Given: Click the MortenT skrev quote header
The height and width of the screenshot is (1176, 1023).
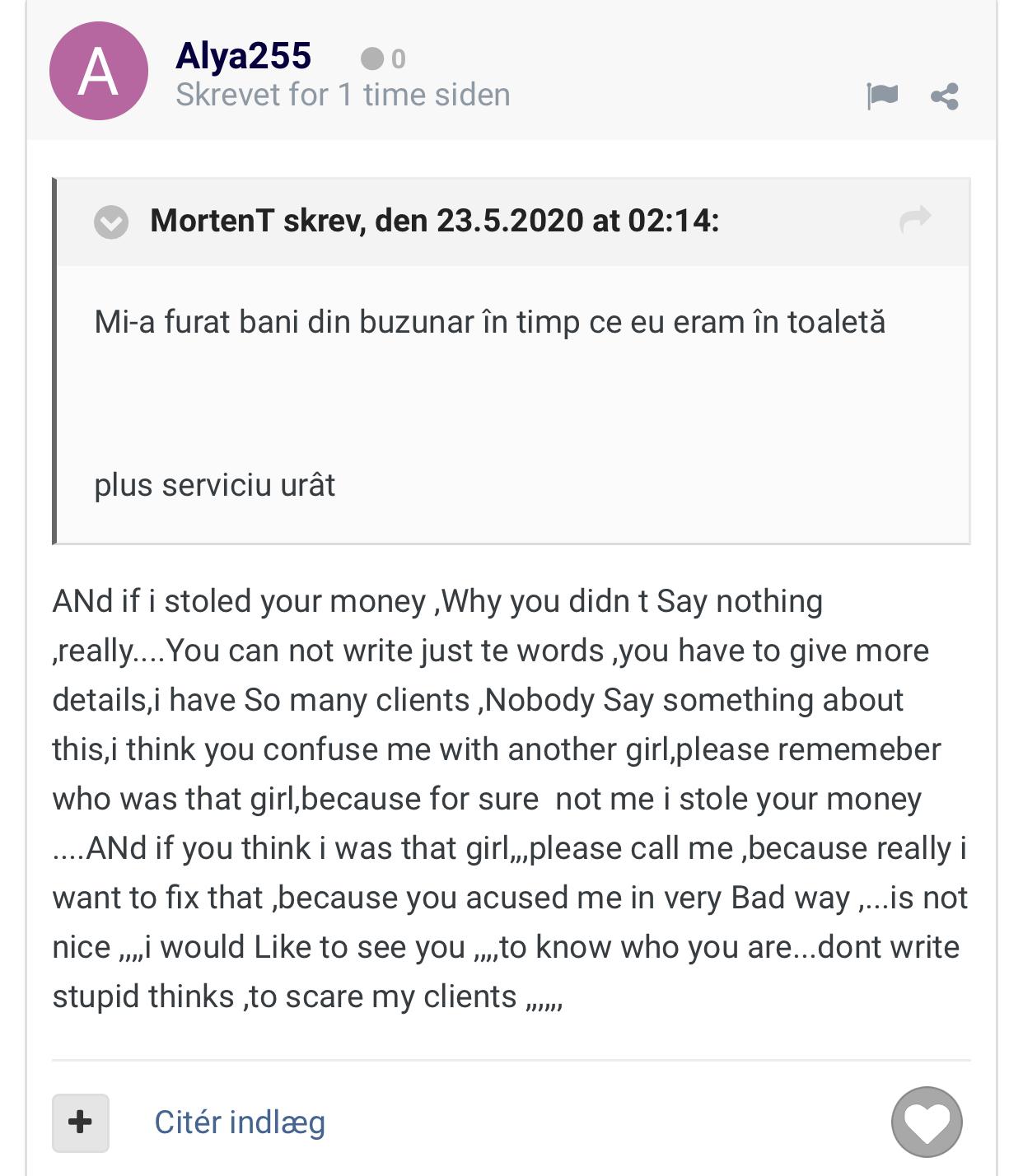Looking at the screenshot, I should tap(434, 221).
